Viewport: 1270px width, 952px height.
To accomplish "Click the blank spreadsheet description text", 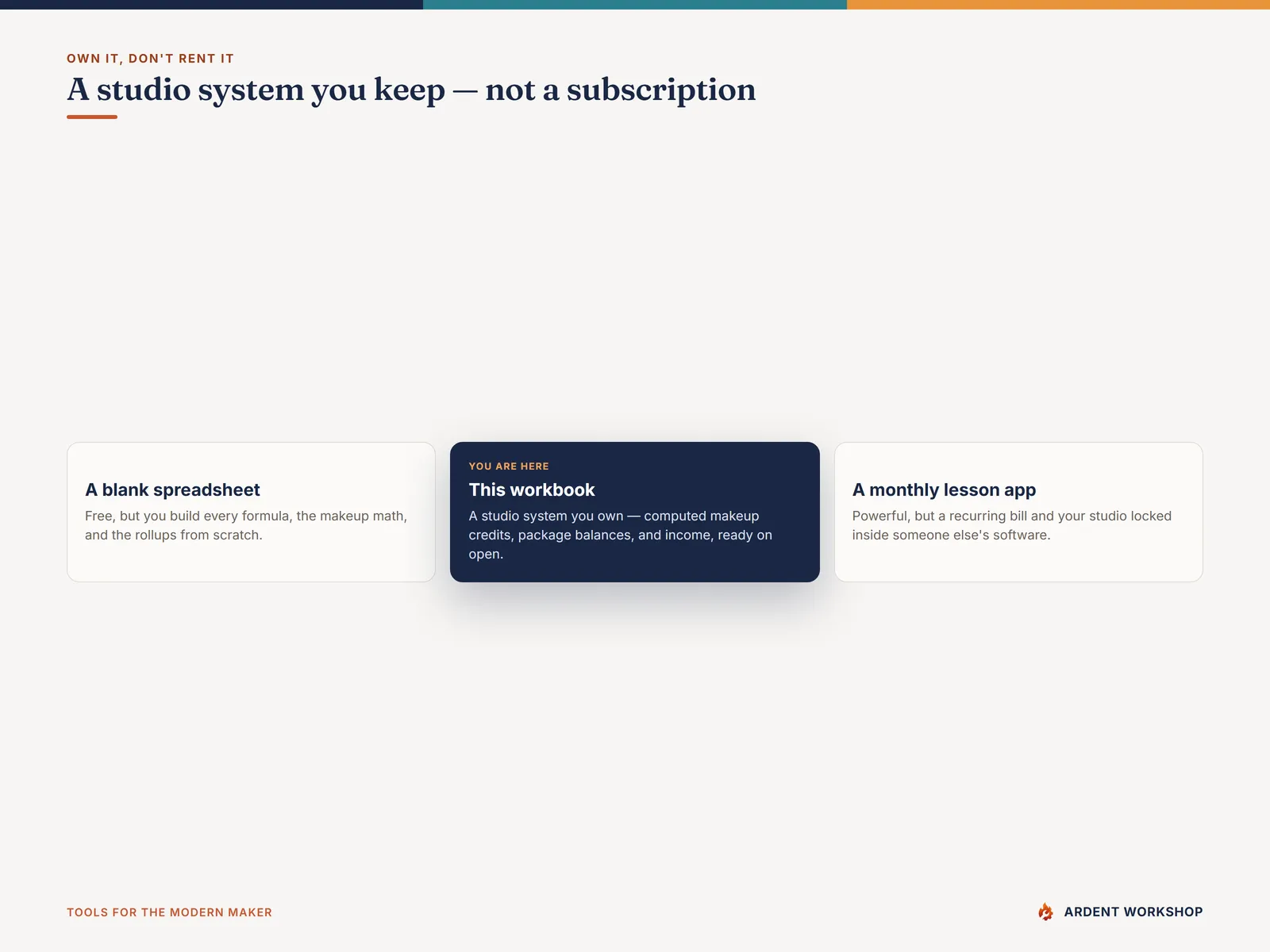I will point(246,525).
